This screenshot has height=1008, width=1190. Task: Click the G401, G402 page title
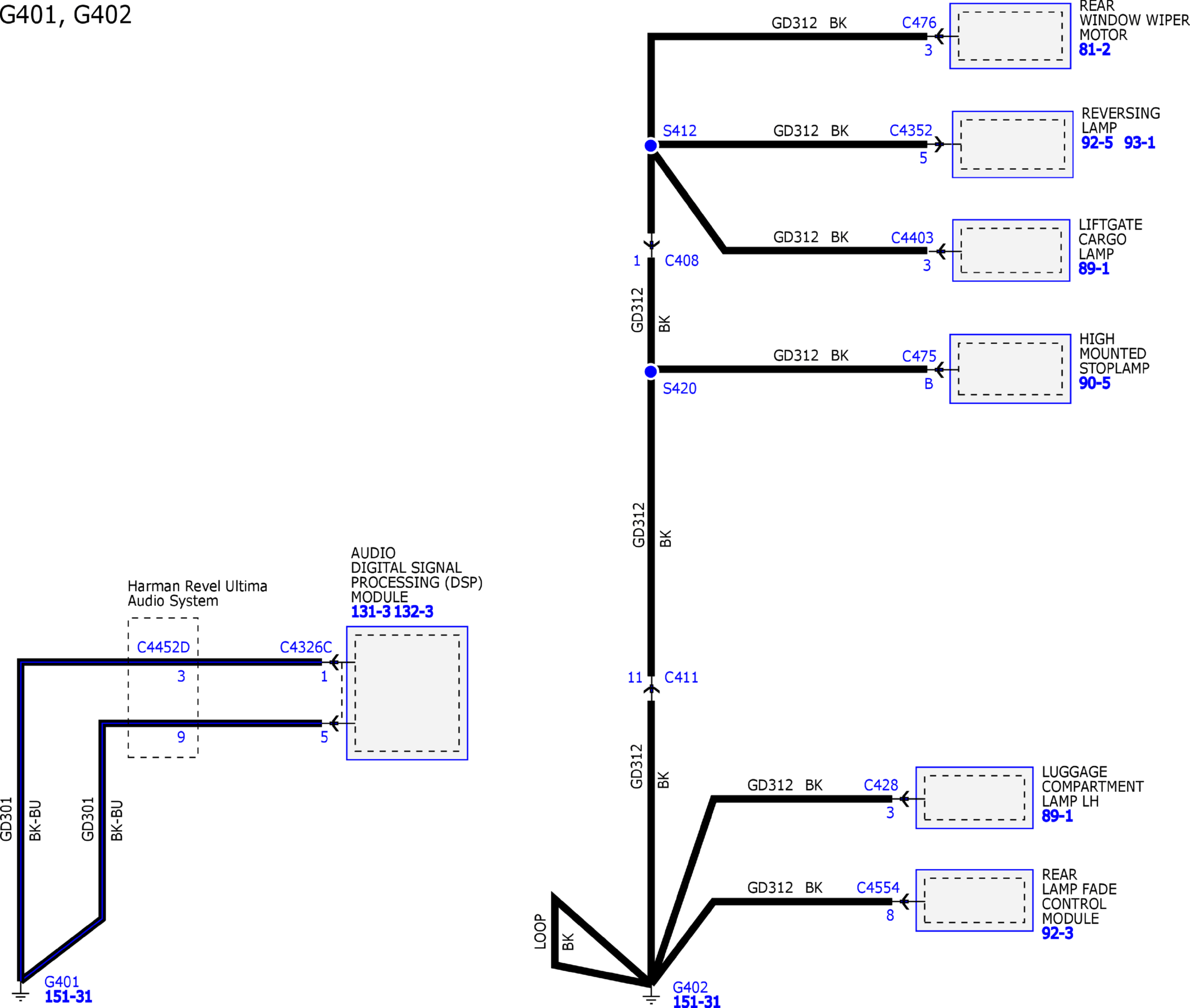(66, 15)
